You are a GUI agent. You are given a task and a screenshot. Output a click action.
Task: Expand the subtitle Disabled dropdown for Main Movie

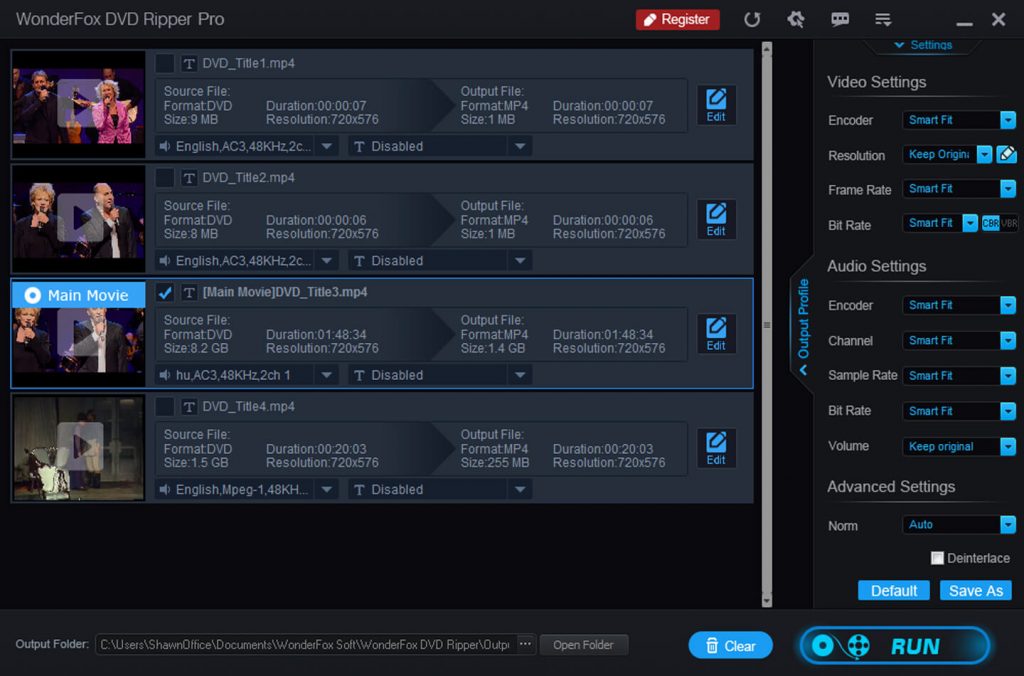(x=520, y=375)
